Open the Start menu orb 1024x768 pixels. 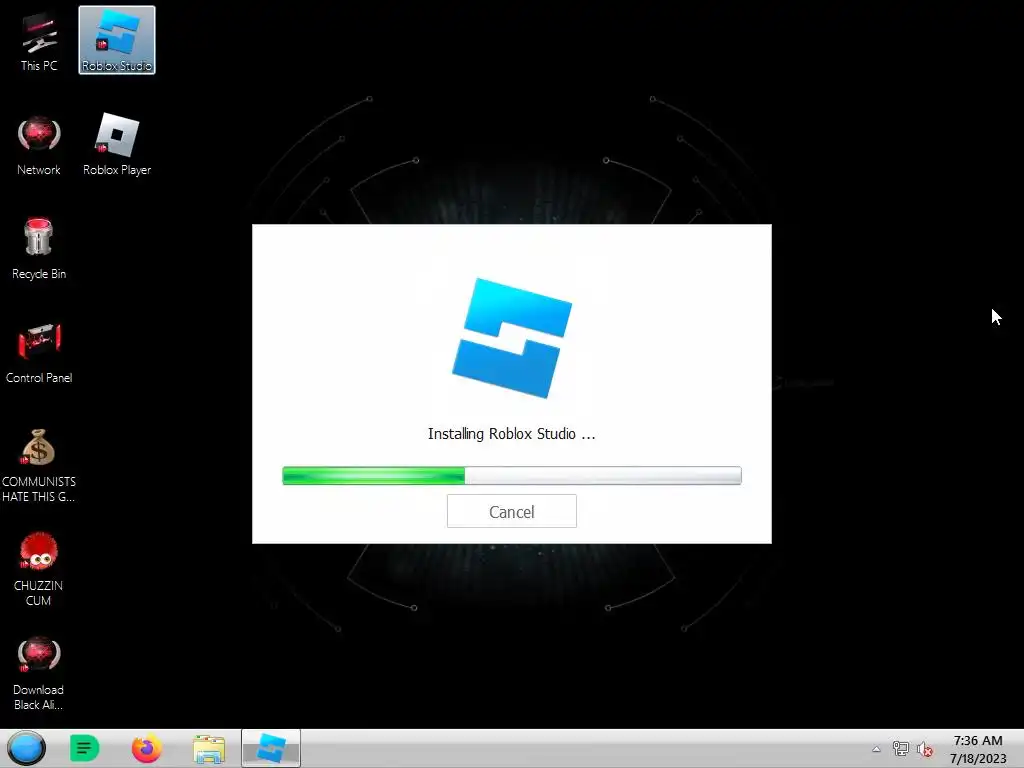(27, 748)
